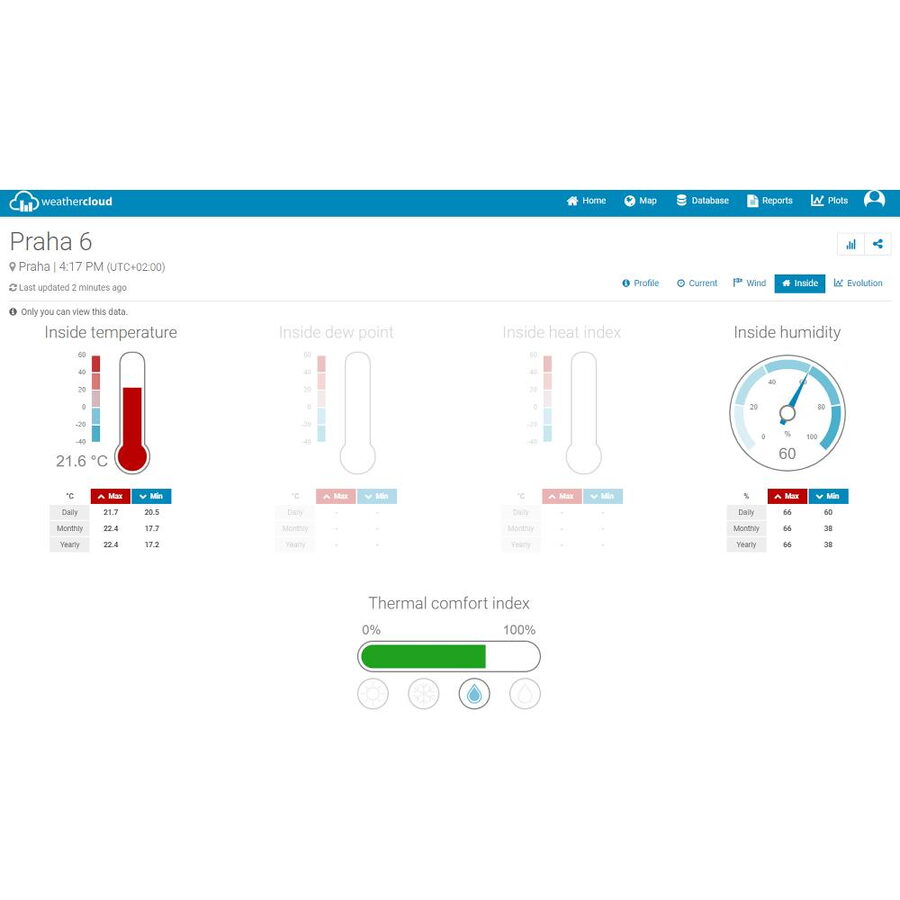
Task: Open the Home page in navbar
Action: tap(586, 201)
